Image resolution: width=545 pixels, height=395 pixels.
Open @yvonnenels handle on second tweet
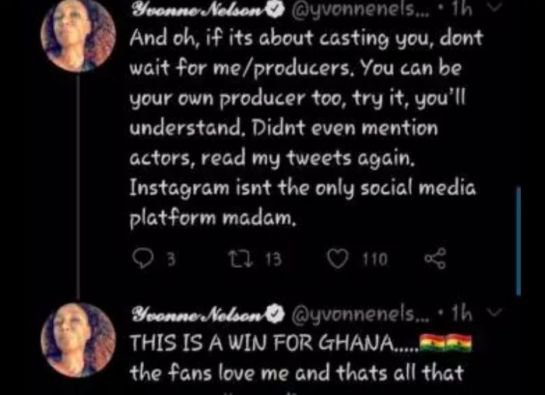click(360, 315)
